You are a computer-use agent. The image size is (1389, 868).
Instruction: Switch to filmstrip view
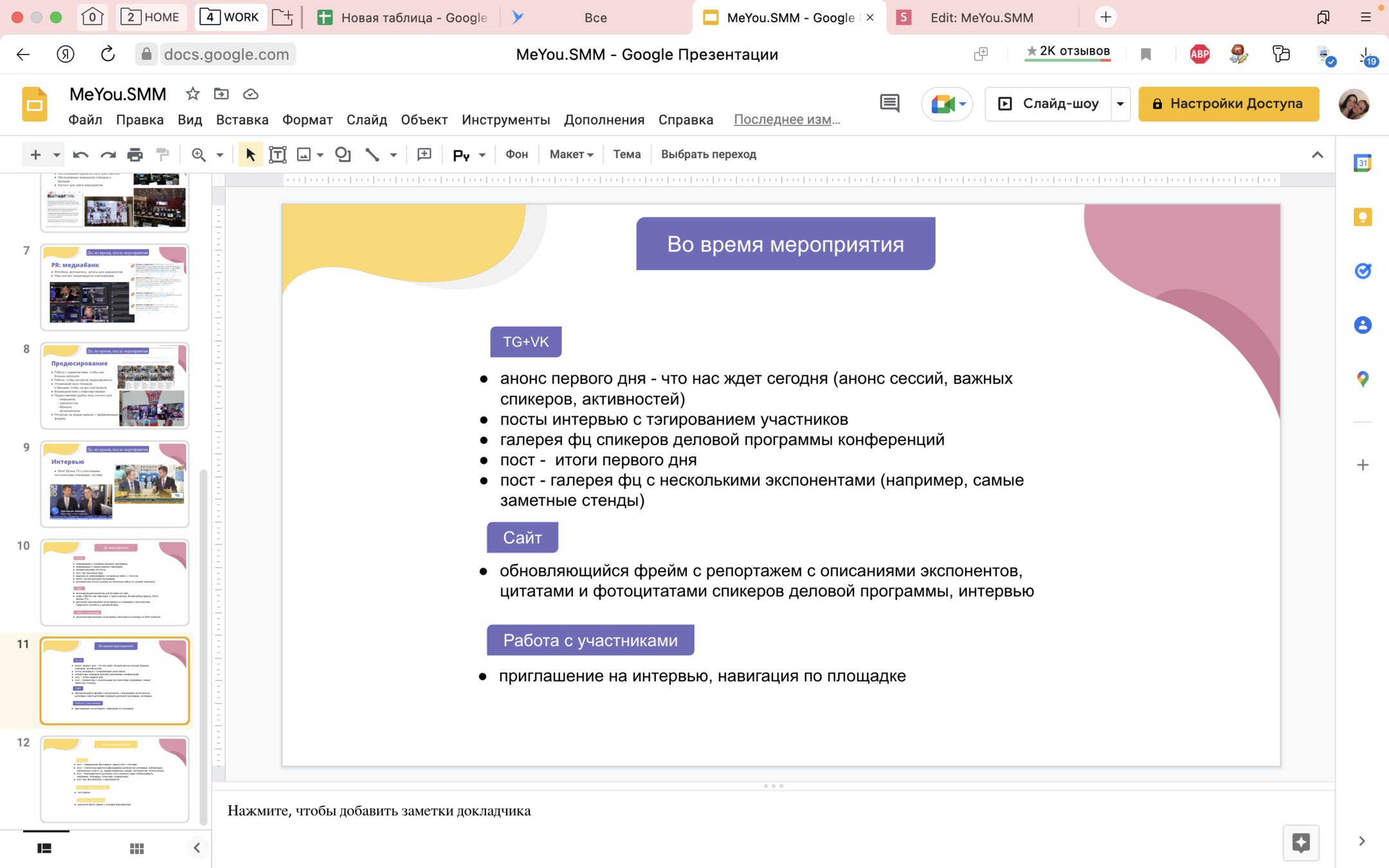click(44, 849)
